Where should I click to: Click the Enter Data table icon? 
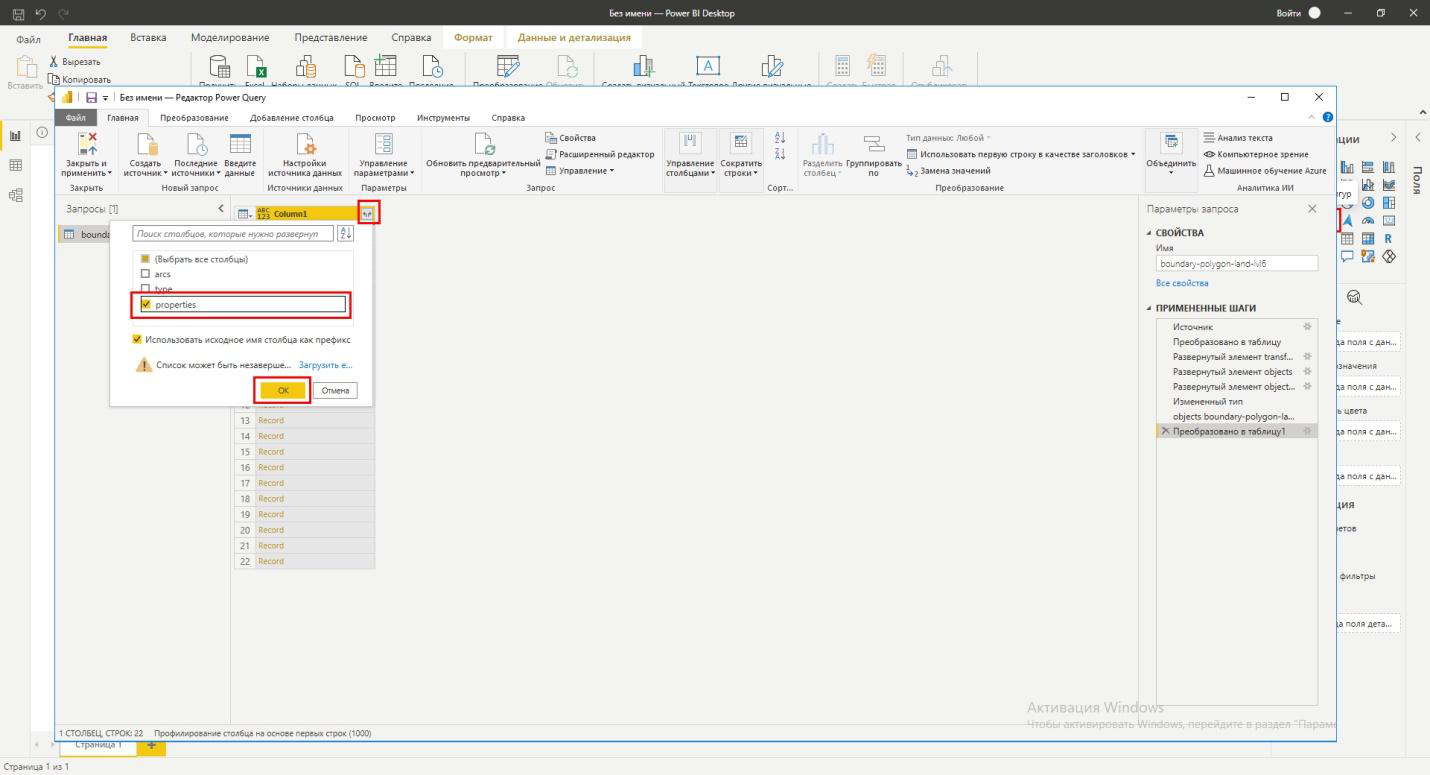240,143
